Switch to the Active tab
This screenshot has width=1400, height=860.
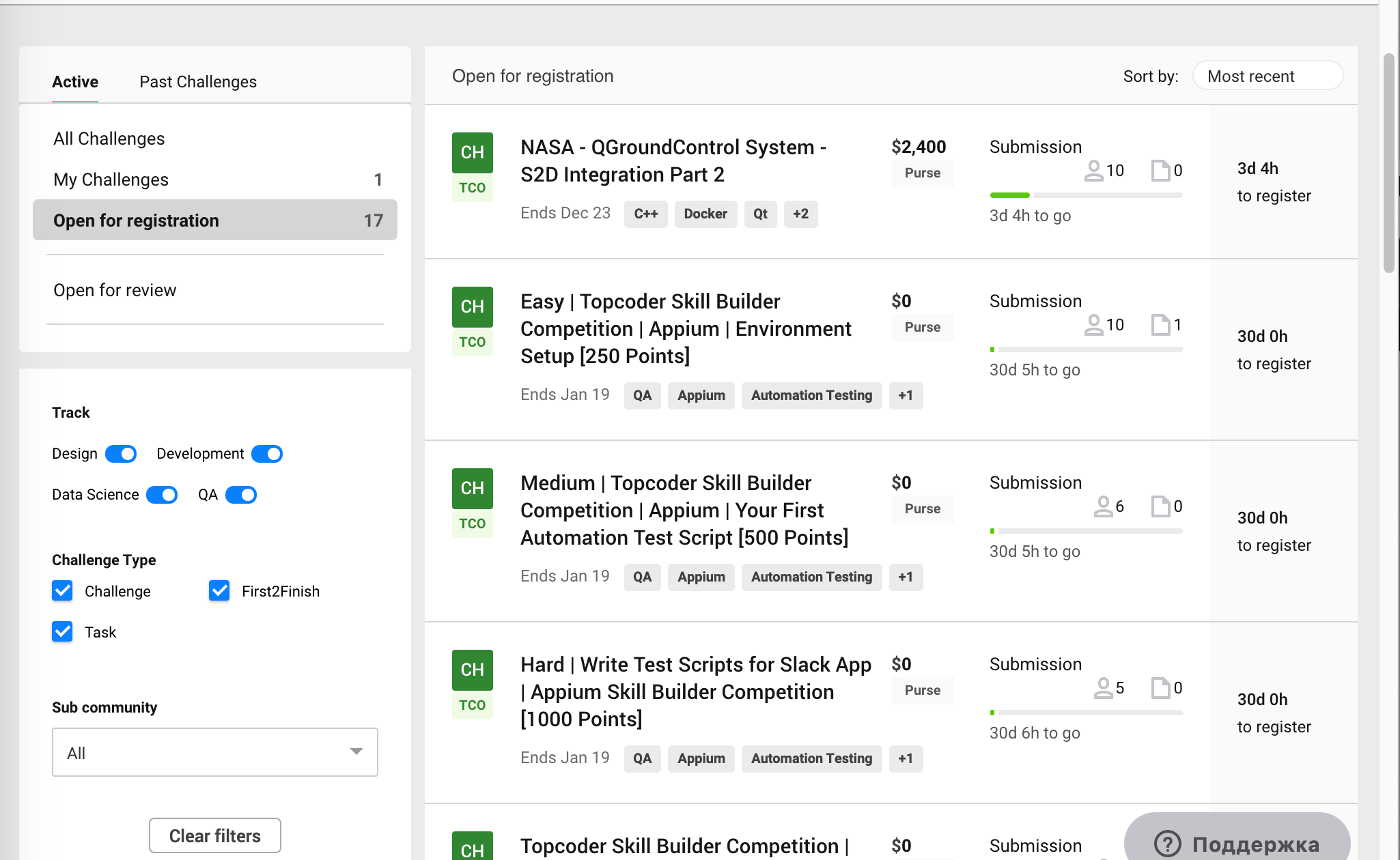pyautogui.click(x=75, y=82)
